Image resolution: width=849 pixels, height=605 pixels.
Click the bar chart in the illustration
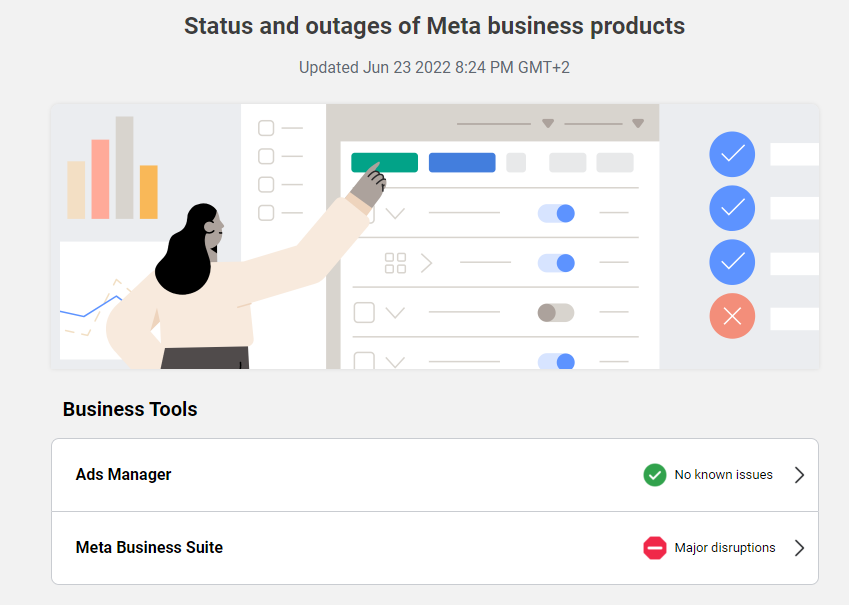point(113,168)
